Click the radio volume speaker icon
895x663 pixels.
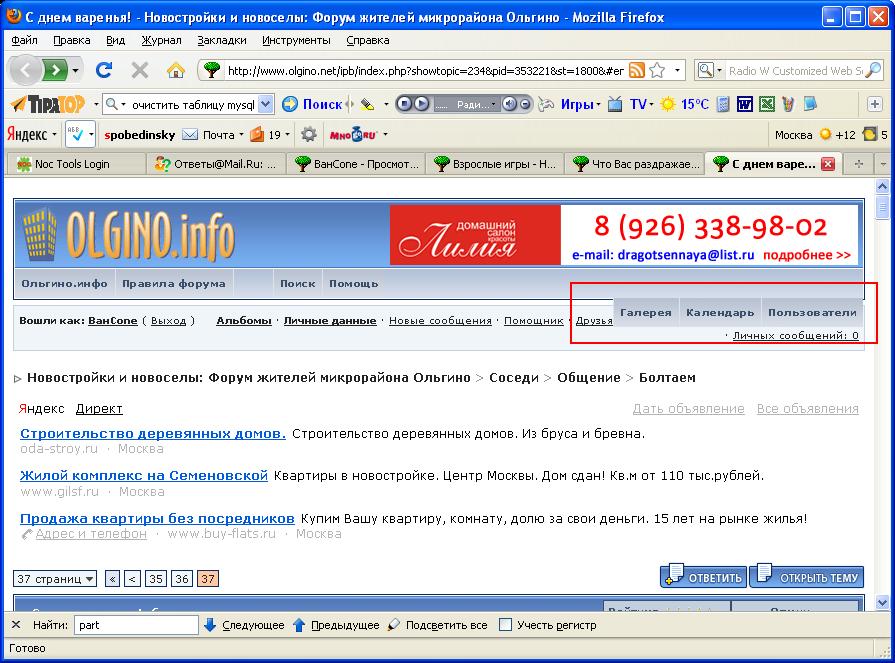[510, 104]
